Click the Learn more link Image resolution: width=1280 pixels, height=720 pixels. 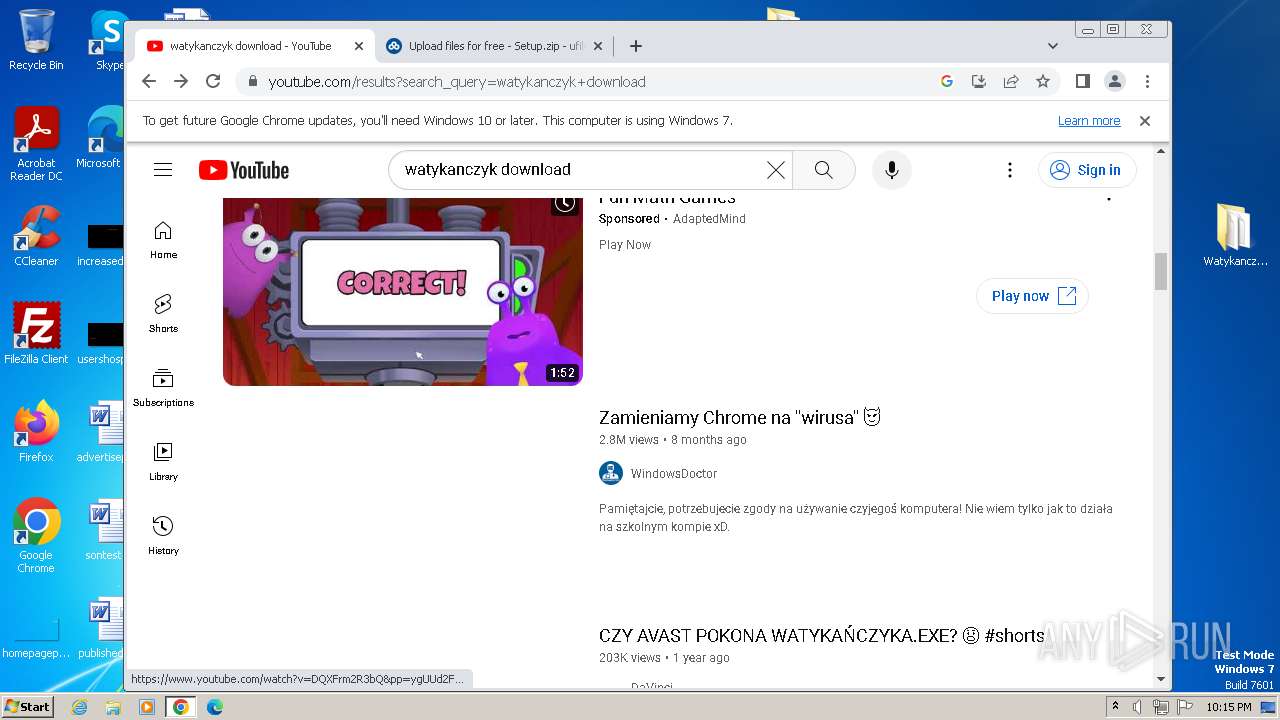click(1089, 120)
